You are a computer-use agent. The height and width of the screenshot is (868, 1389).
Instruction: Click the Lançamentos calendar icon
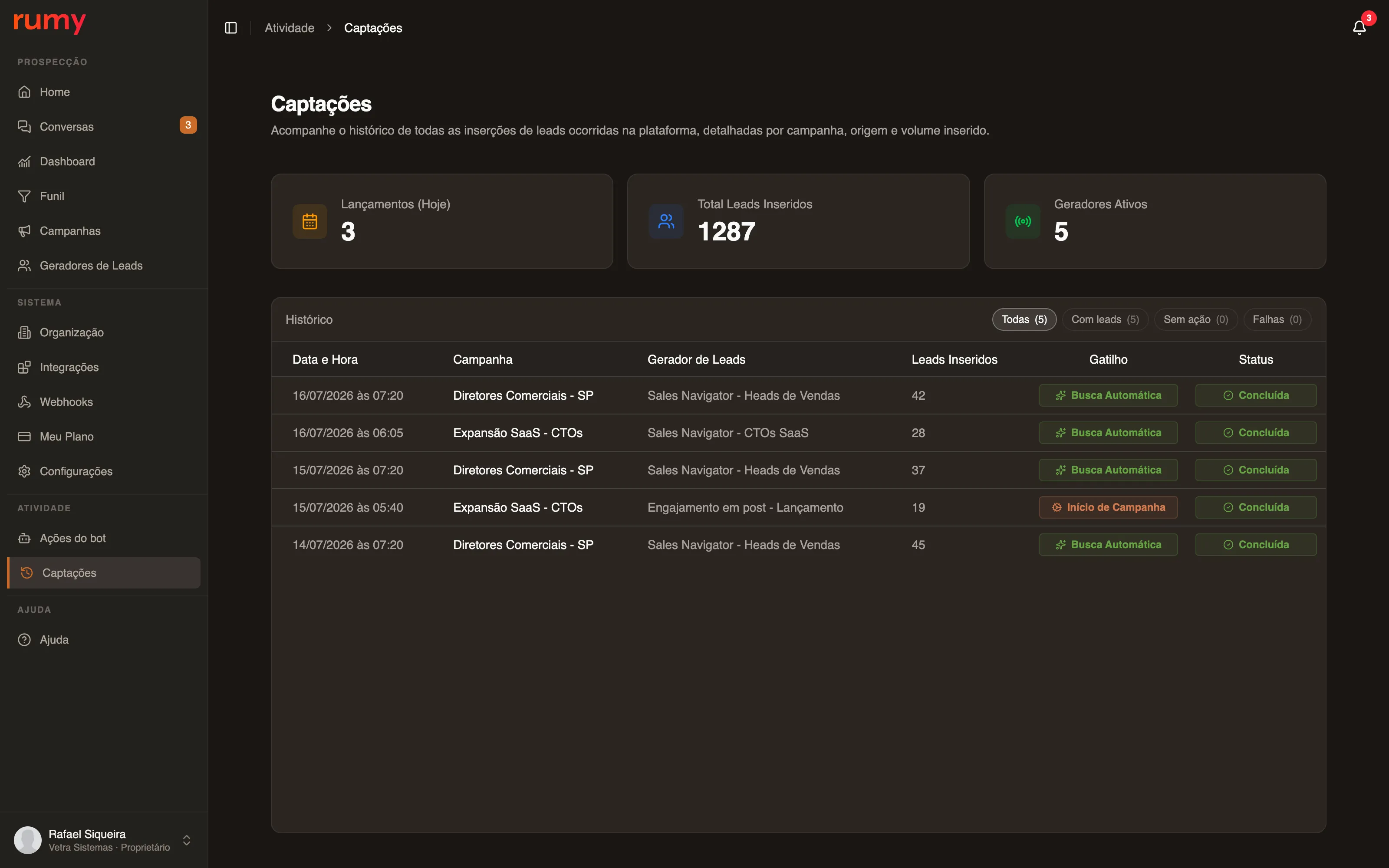tap(309, 221)
